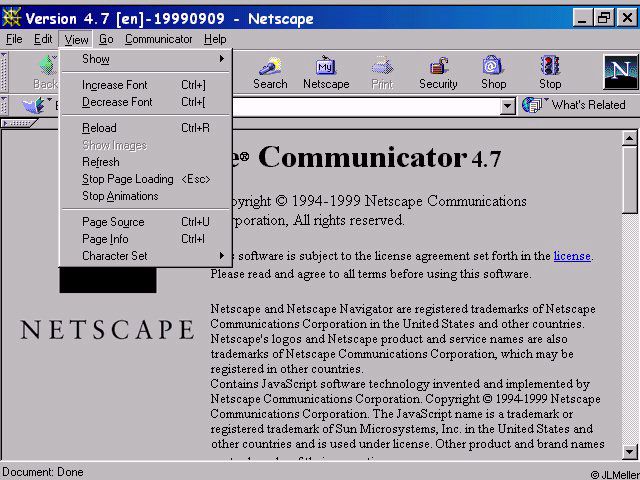Click the Search toolbar icon

pos(270,73)
